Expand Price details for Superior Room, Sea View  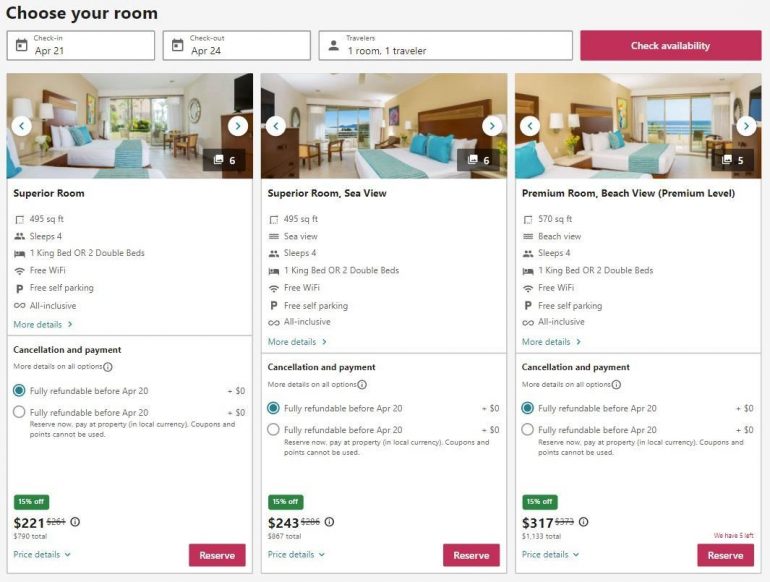(x=296, y=554)
